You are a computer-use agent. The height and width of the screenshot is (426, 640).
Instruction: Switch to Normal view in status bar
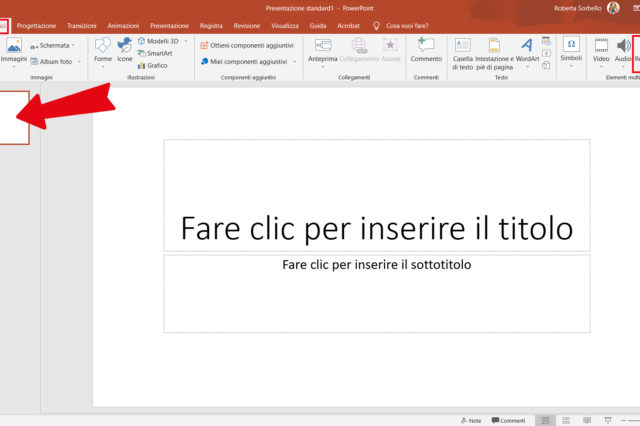[x=544, y=420]
